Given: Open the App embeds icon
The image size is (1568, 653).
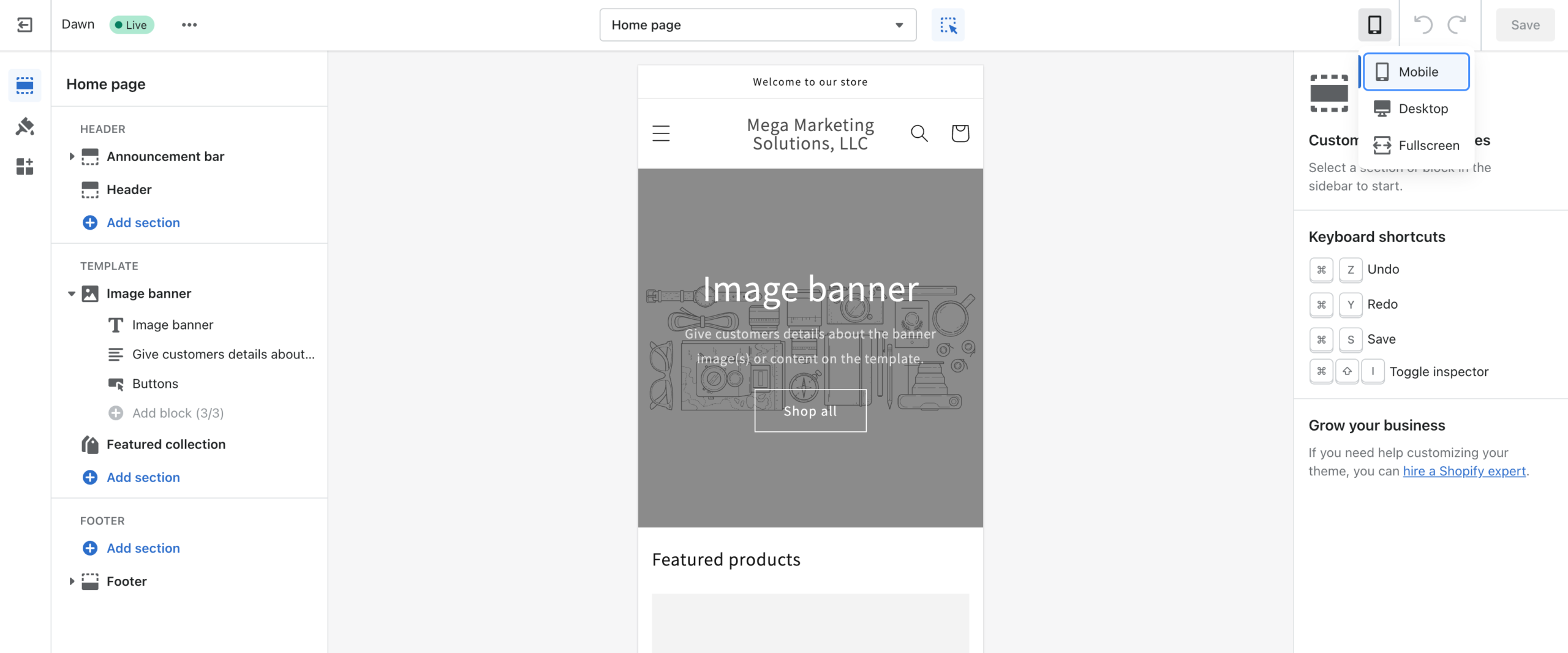Looking at the screenshot, I should [x=24, y=166].
